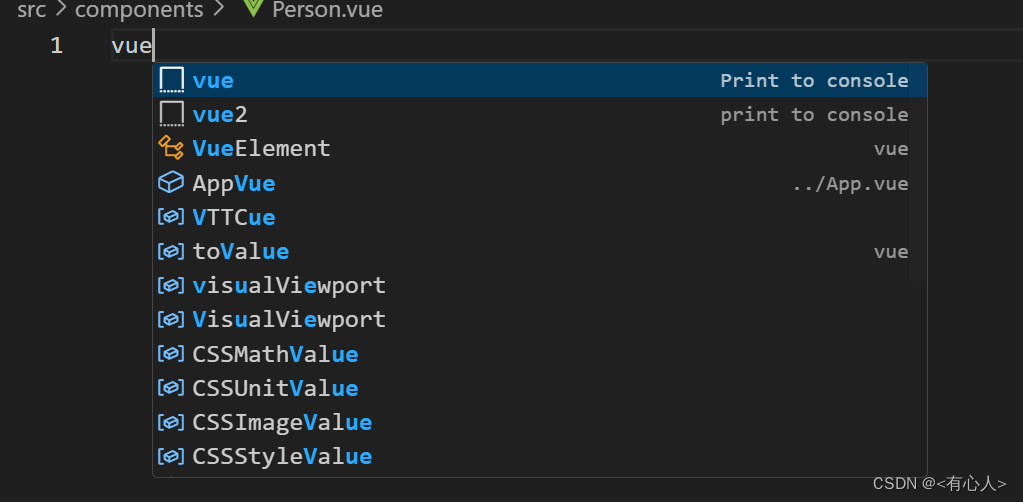Viewport: 1023px width, 502px height.
Task: Pick VueElement from the autocomplete list
Action: click(x=540, y=149)
